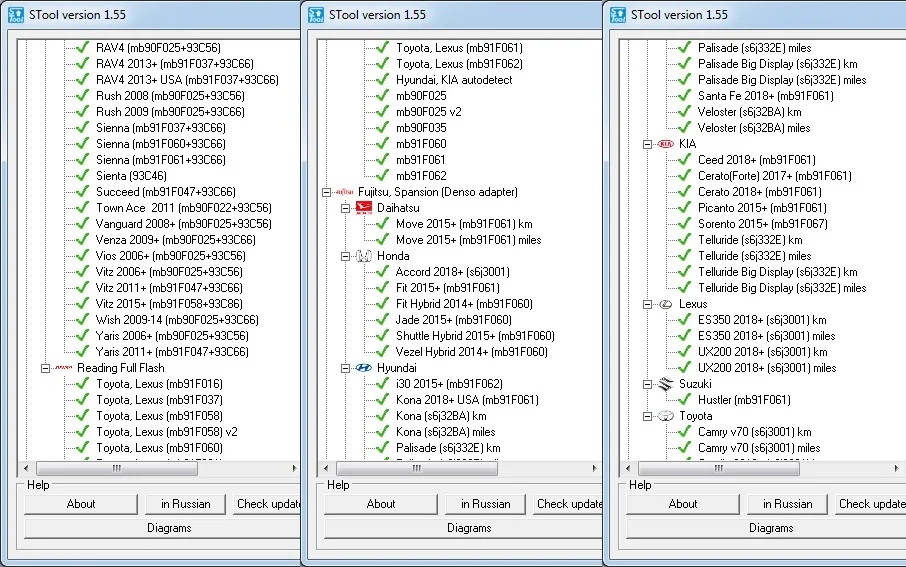Screen dimensions: 906x567
Task: Select 'Veloster (s6j32BA) miles' row
Action: 754,128
